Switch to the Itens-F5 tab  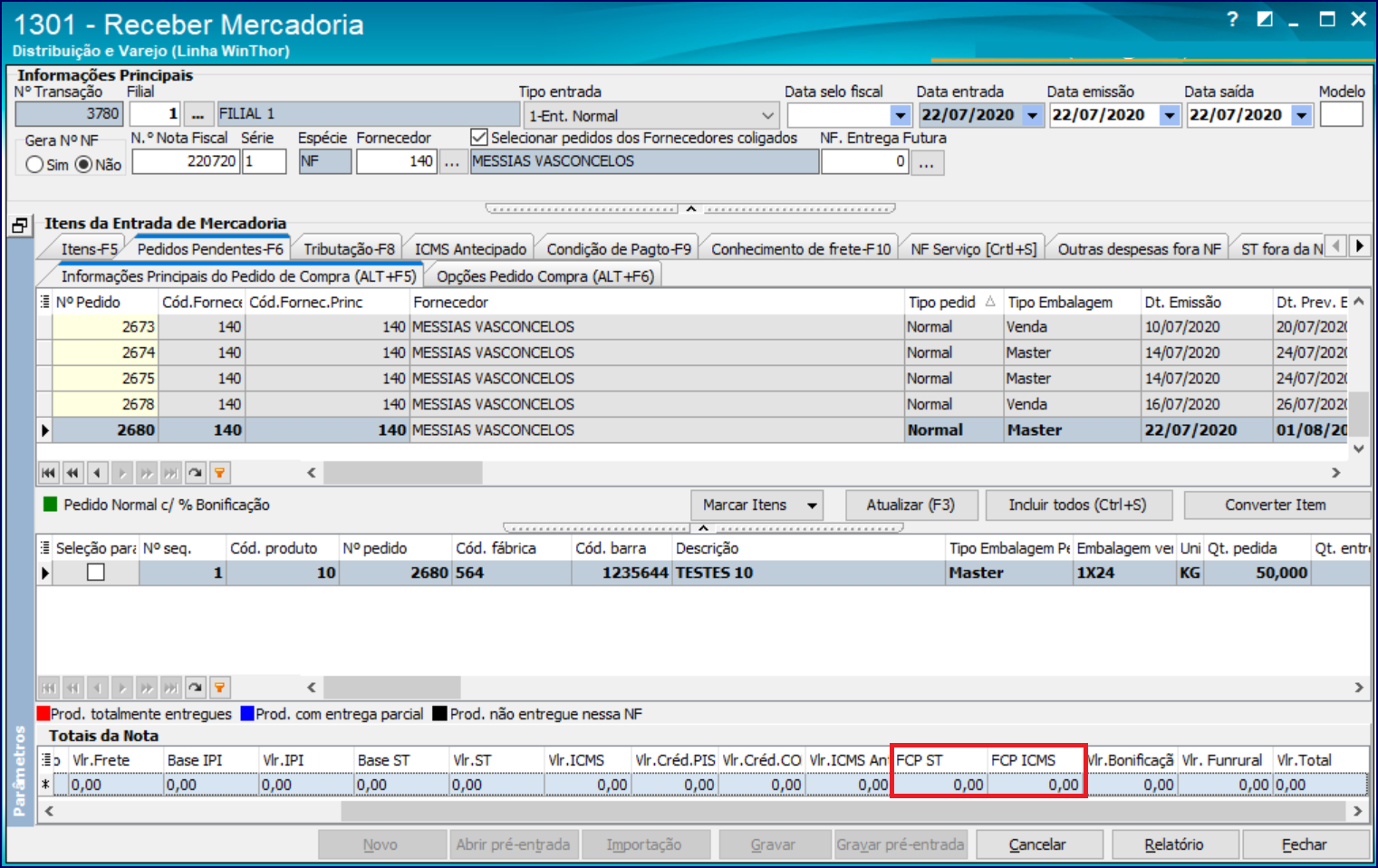click(89, 249)
